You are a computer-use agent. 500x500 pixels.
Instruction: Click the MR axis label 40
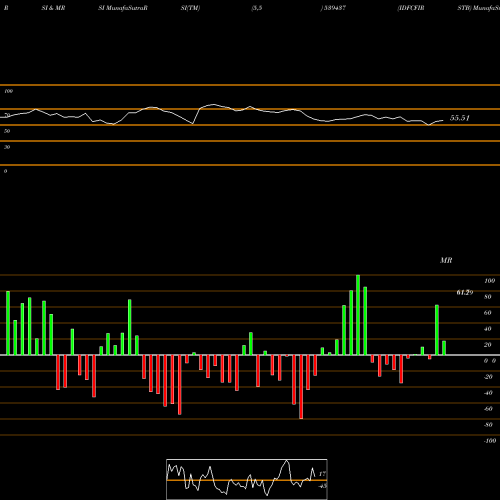tap(487, 329)
